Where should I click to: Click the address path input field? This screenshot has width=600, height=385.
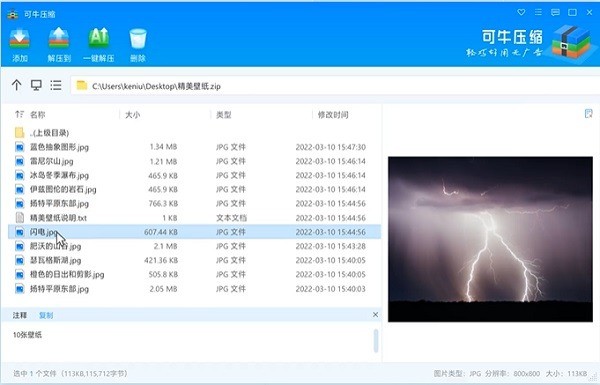coord(335,85)
